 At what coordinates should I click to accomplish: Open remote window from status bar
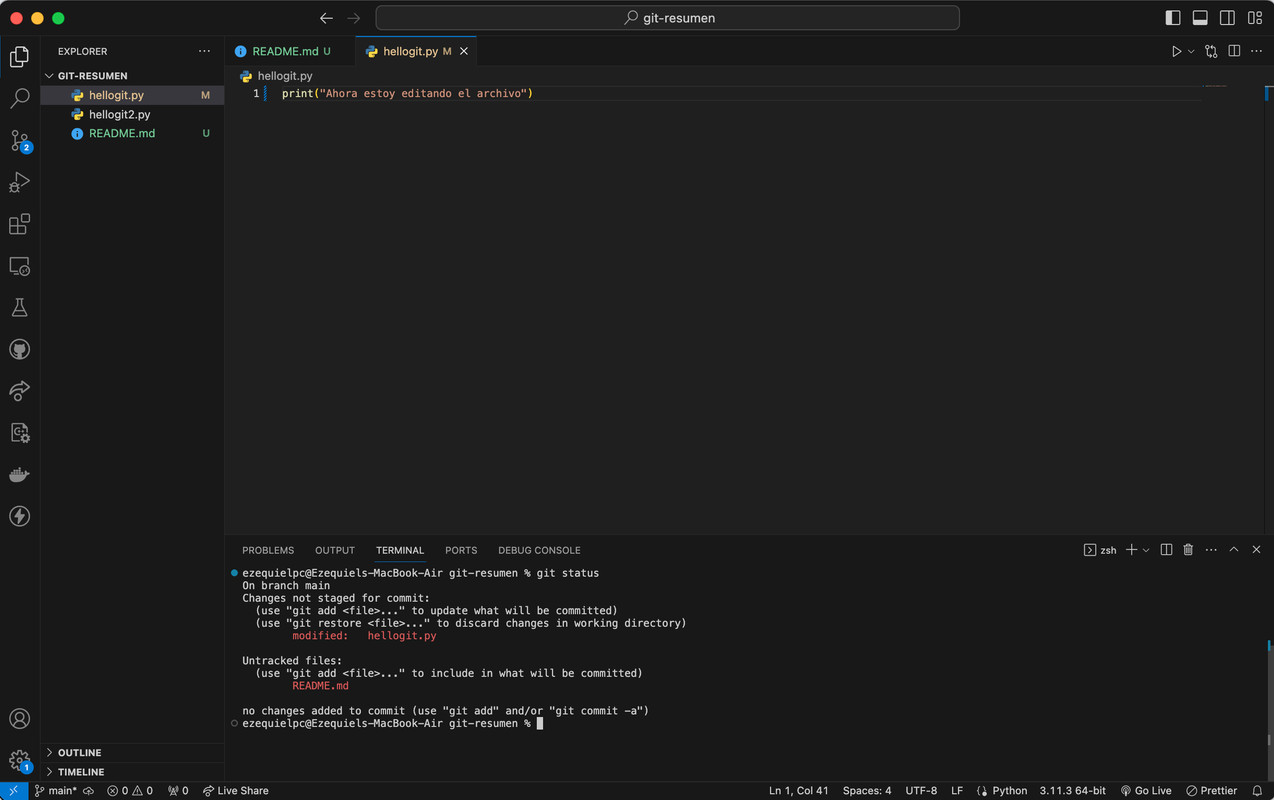click(13, 791)
